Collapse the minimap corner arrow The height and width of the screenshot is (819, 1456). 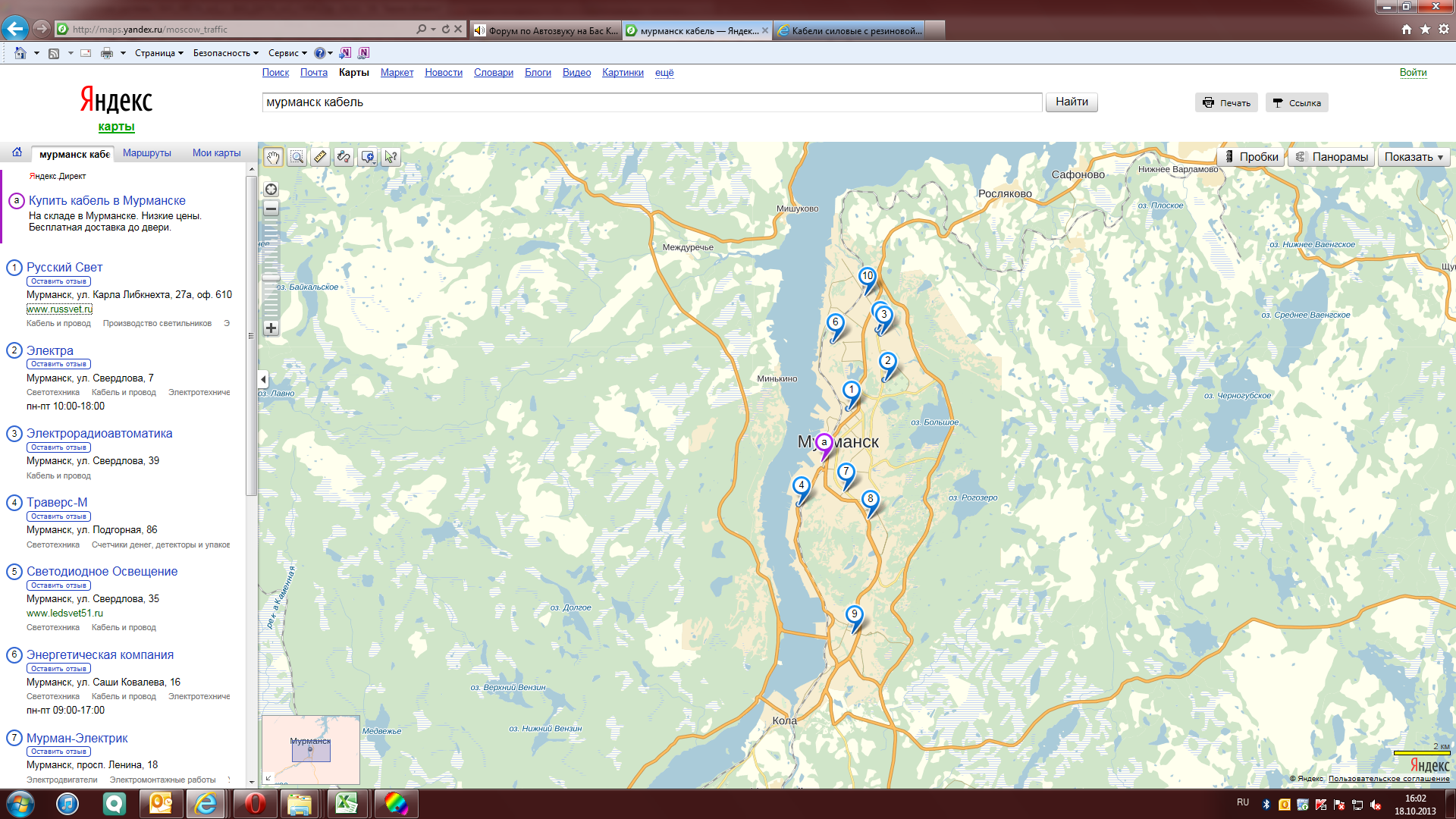(268, 777)
